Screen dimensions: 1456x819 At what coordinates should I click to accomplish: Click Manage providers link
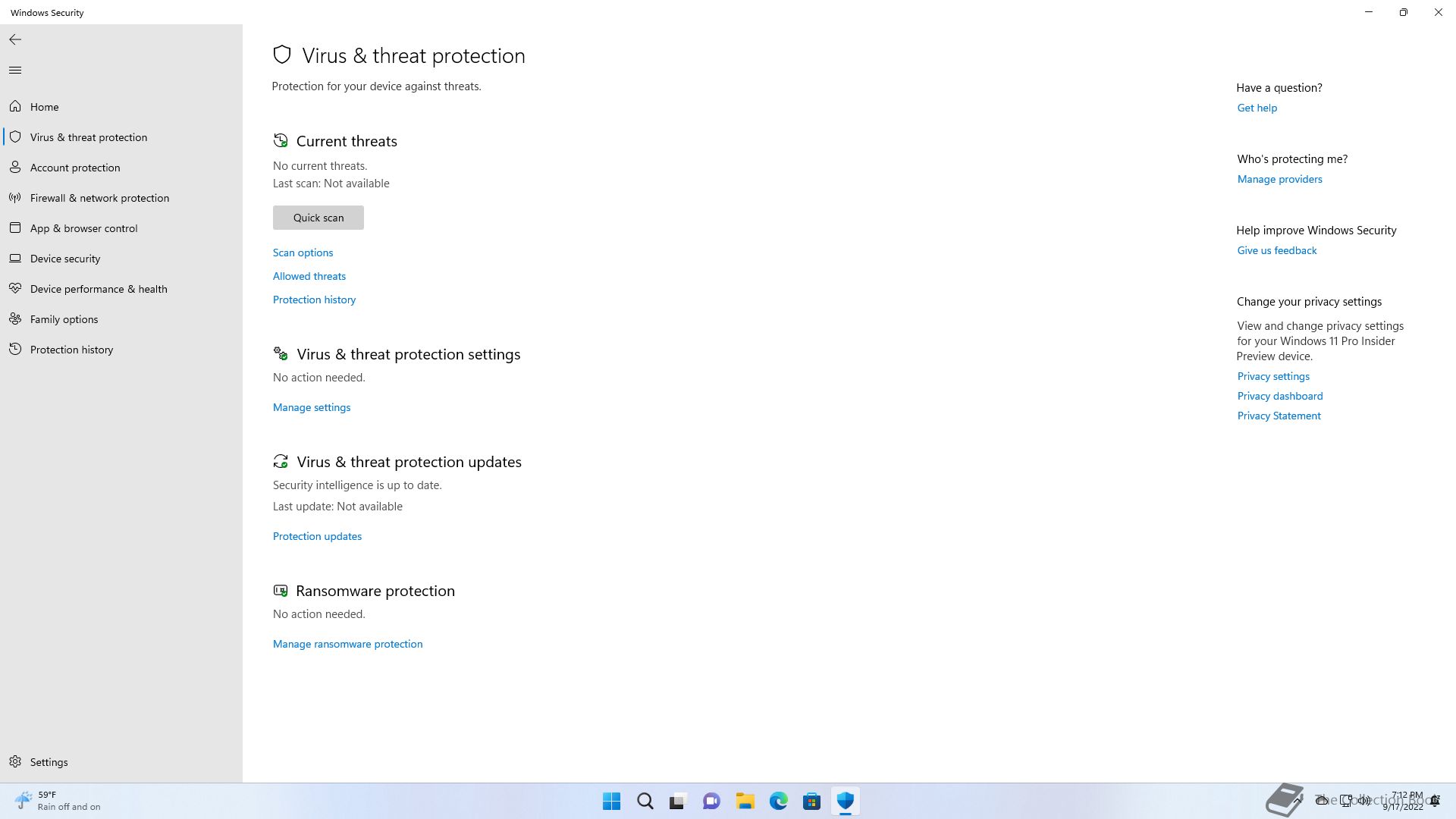(x=1279, y=179)
